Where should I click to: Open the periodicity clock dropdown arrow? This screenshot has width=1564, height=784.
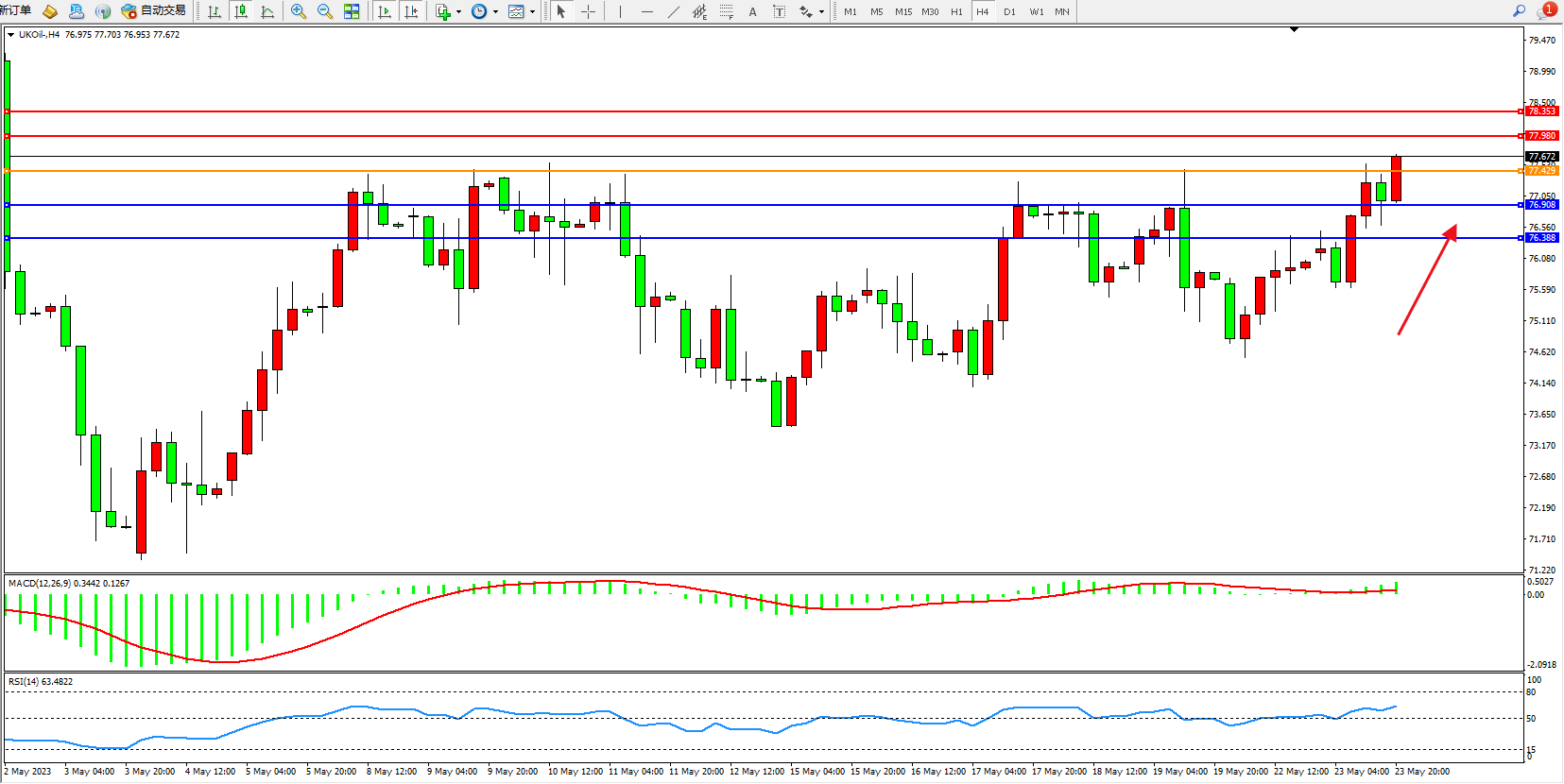[x=495, y=12]
